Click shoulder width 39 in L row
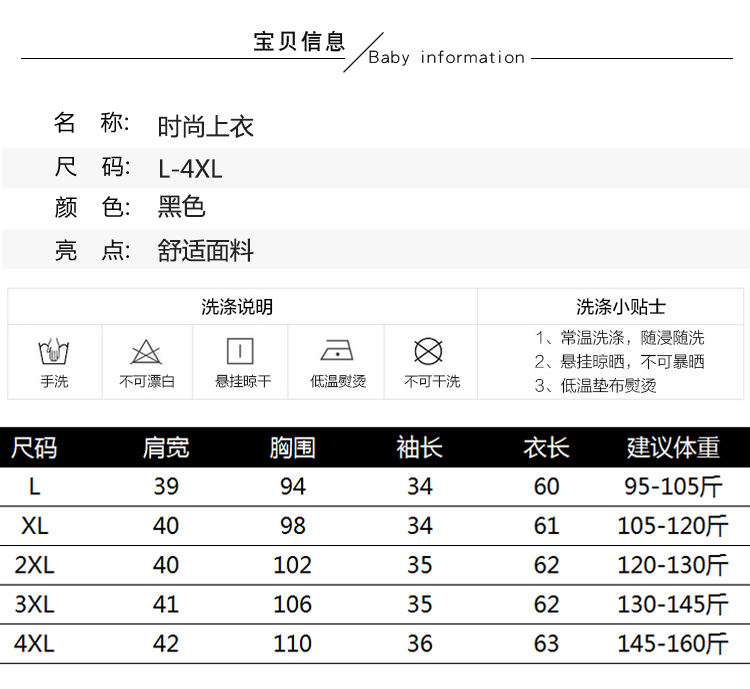 166,487
